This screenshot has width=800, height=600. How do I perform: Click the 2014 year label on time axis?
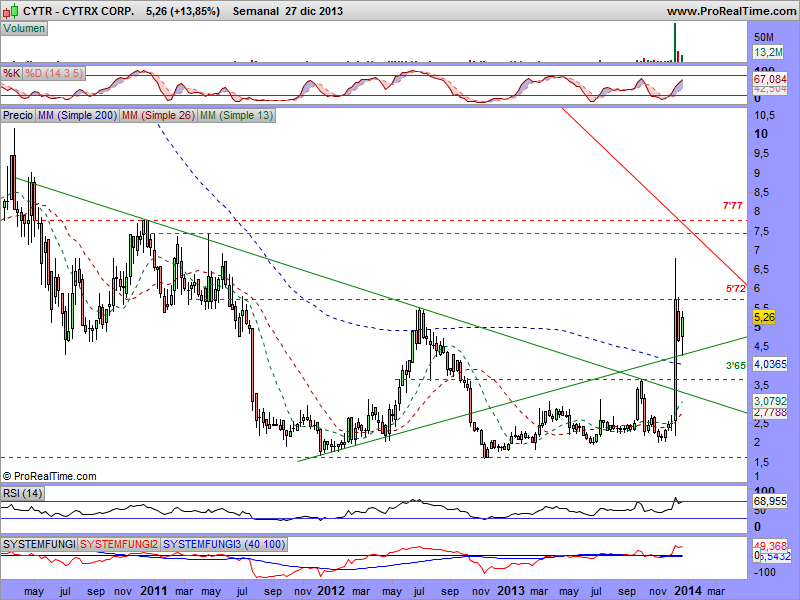[x=688, y=591]
